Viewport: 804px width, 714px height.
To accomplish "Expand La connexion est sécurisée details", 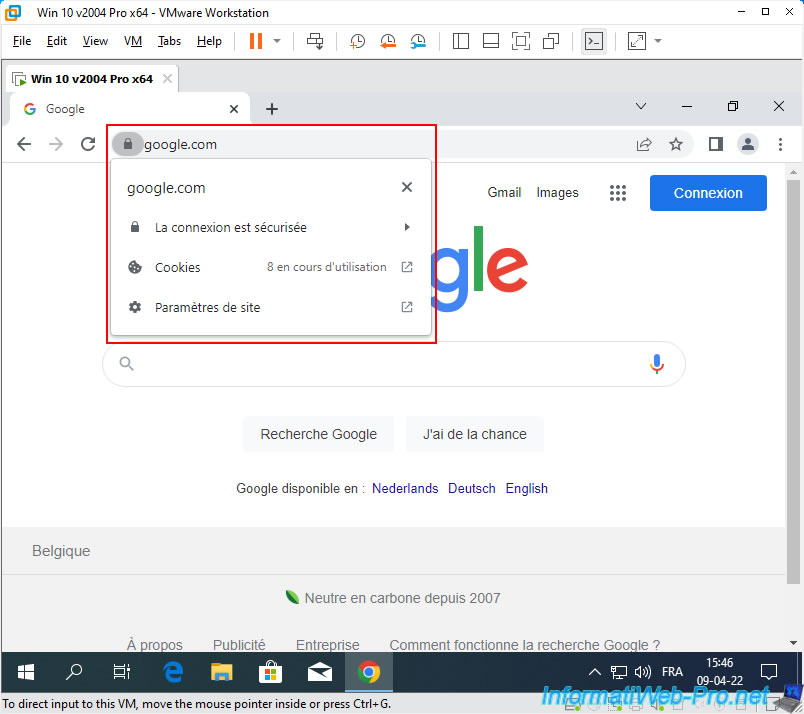I will pos(271,227).
